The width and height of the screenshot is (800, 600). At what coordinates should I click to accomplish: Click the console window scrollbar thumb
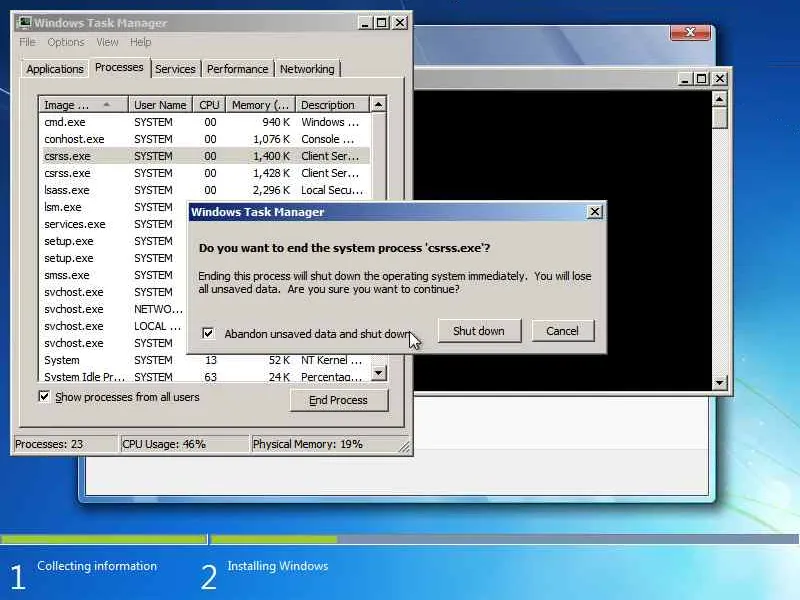pos(719,117)
